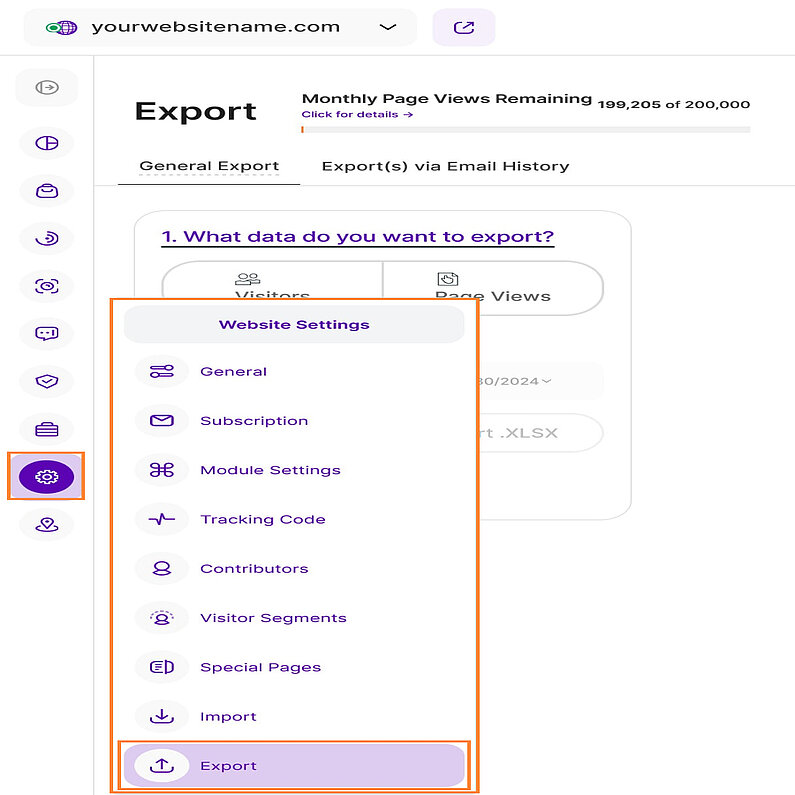Click the Export .XLSX button

(540, 433)
